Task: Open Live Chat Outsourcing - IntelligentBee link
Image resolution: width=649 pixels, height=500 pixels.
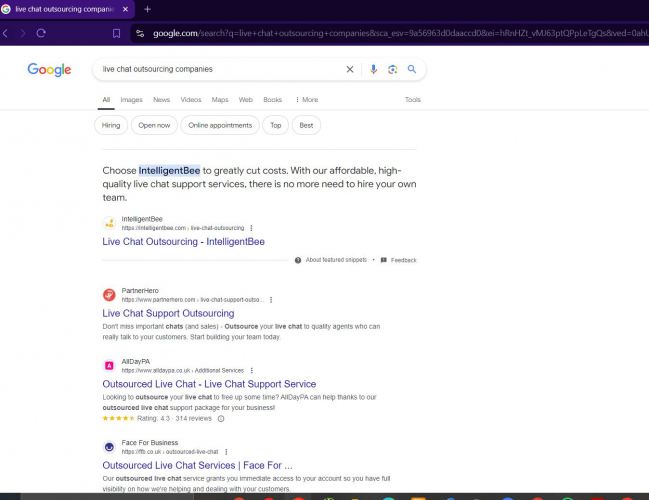Action: pyautogui.click(x=183, y=242)
